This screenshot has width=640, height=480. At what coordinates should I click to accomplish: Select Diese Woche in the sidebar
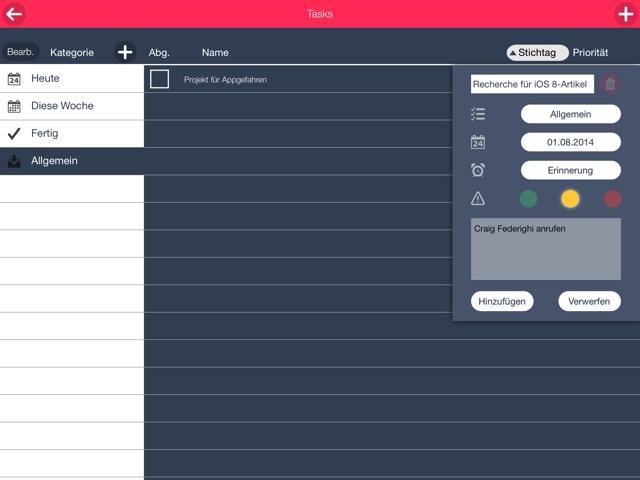pyautogui.click(x=72, y=105)
